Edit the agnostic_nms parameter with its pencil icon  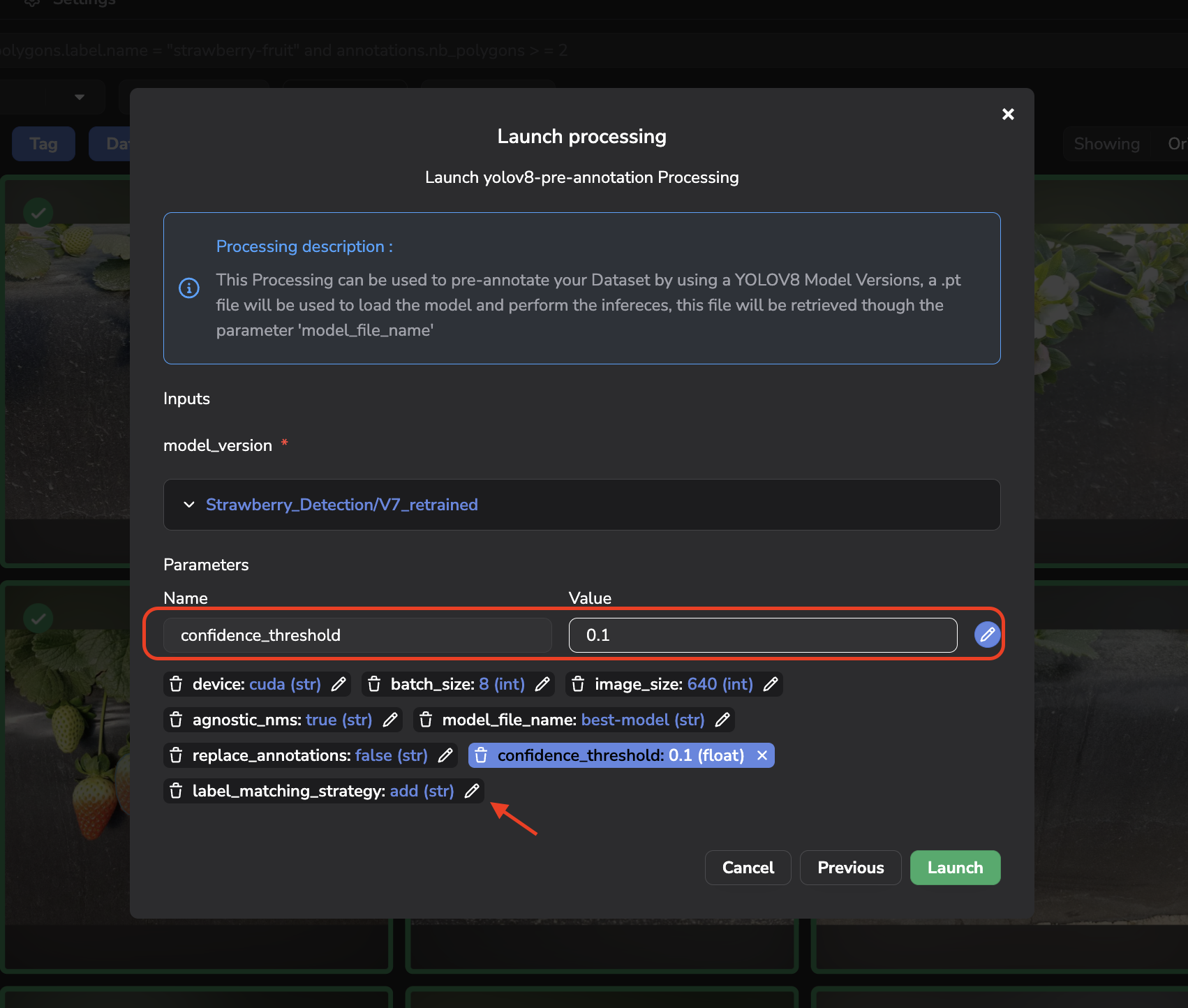(390, 720)
